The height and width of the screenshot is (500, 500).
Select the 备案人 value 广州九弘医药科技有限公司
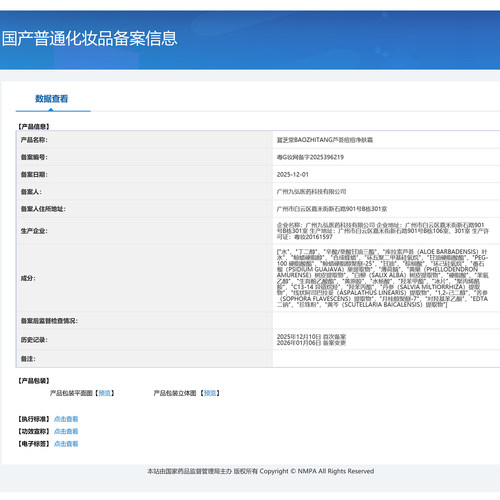point(311,192)
